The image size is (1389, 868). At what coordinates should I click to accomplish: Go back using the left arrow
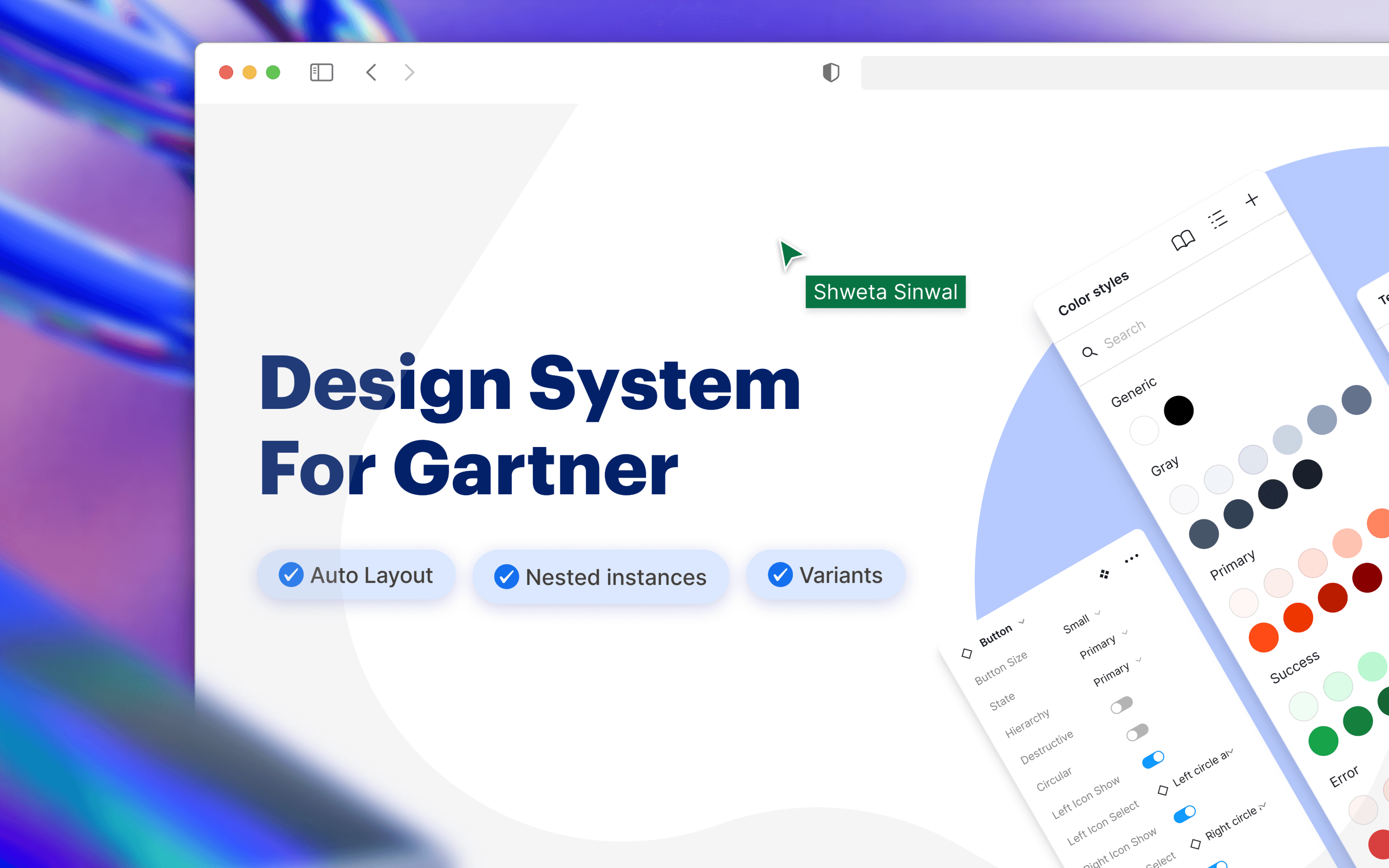coord(371,72)
